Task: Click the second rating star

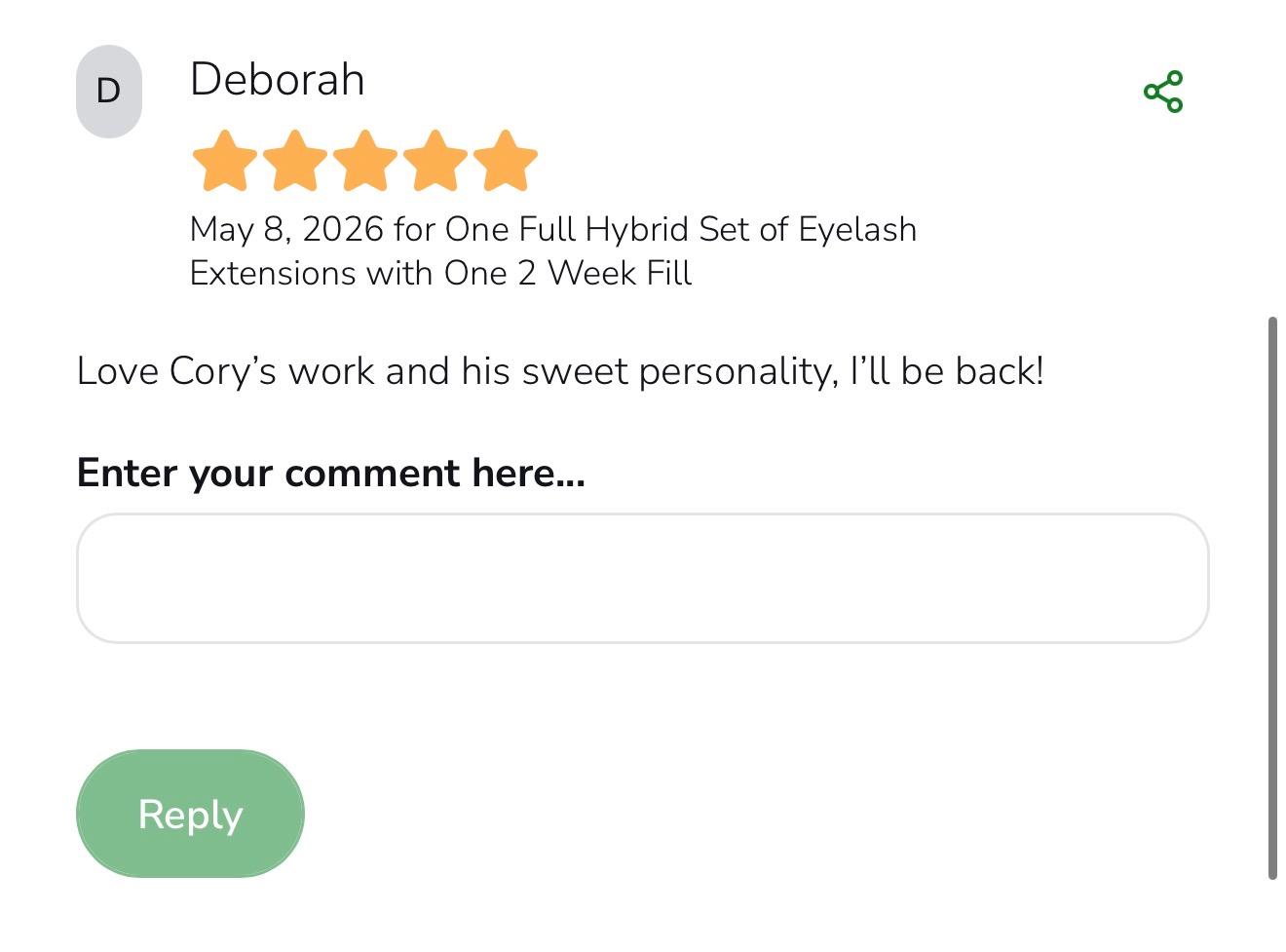Action: coord(295,161)
